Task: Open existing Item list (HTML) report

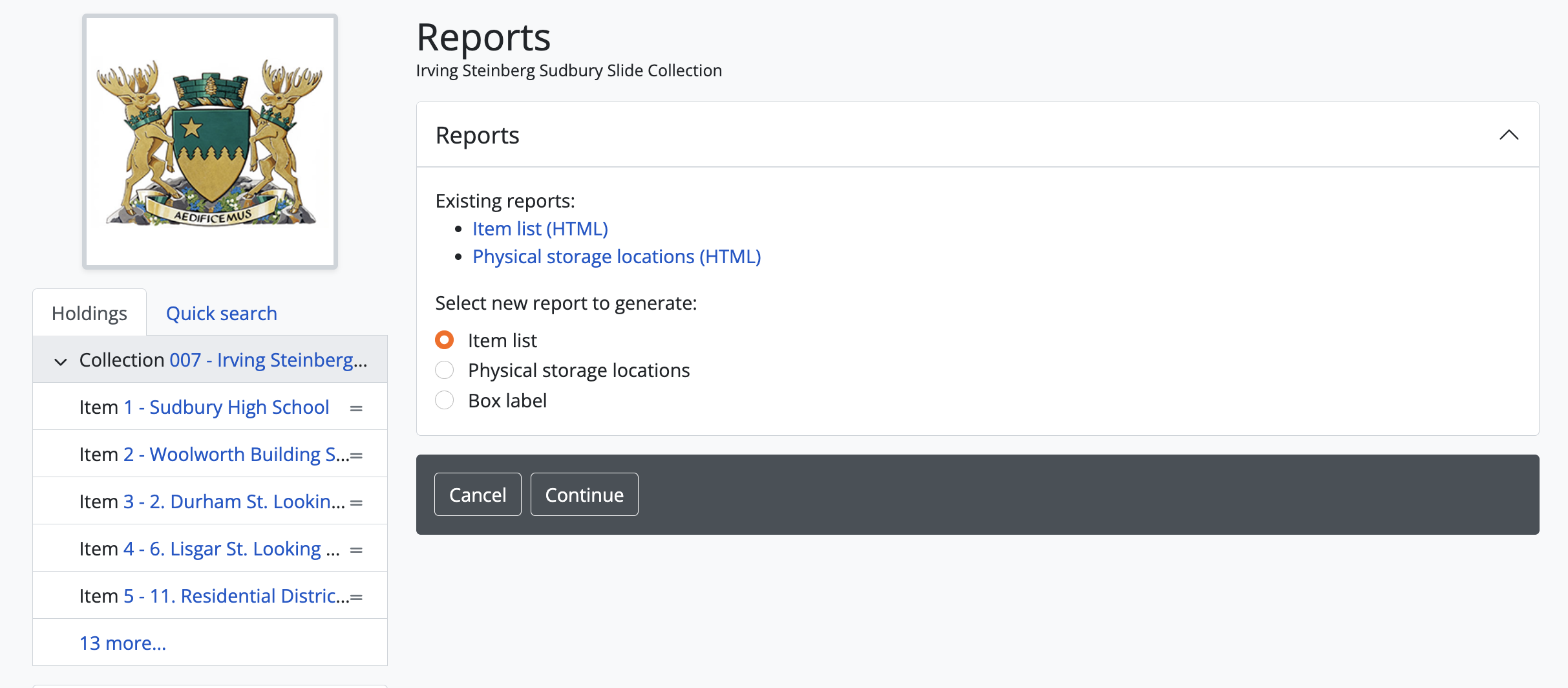Action: click(x=540, y=229)
